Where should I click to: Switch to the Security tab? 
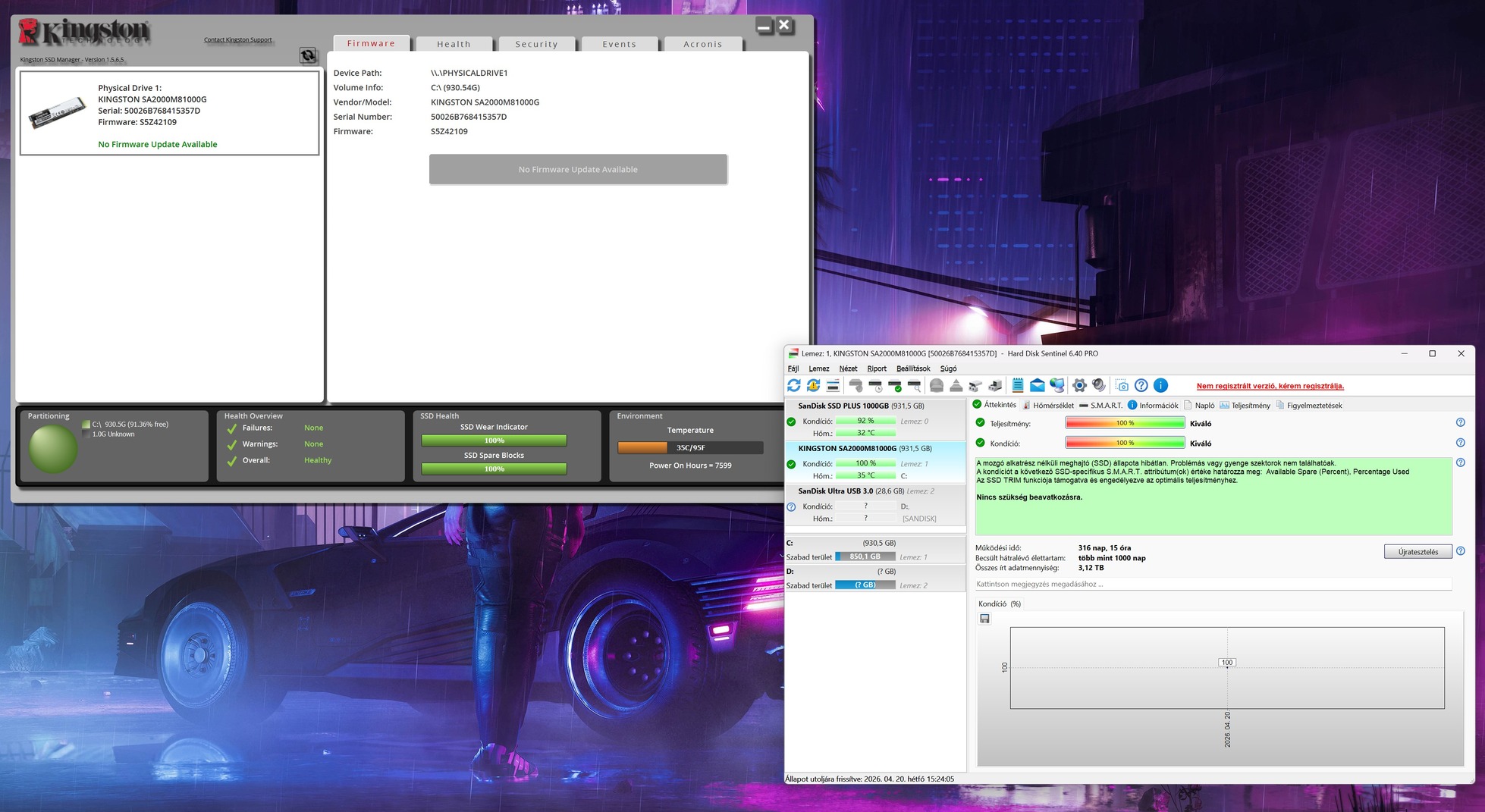(536, 44)
